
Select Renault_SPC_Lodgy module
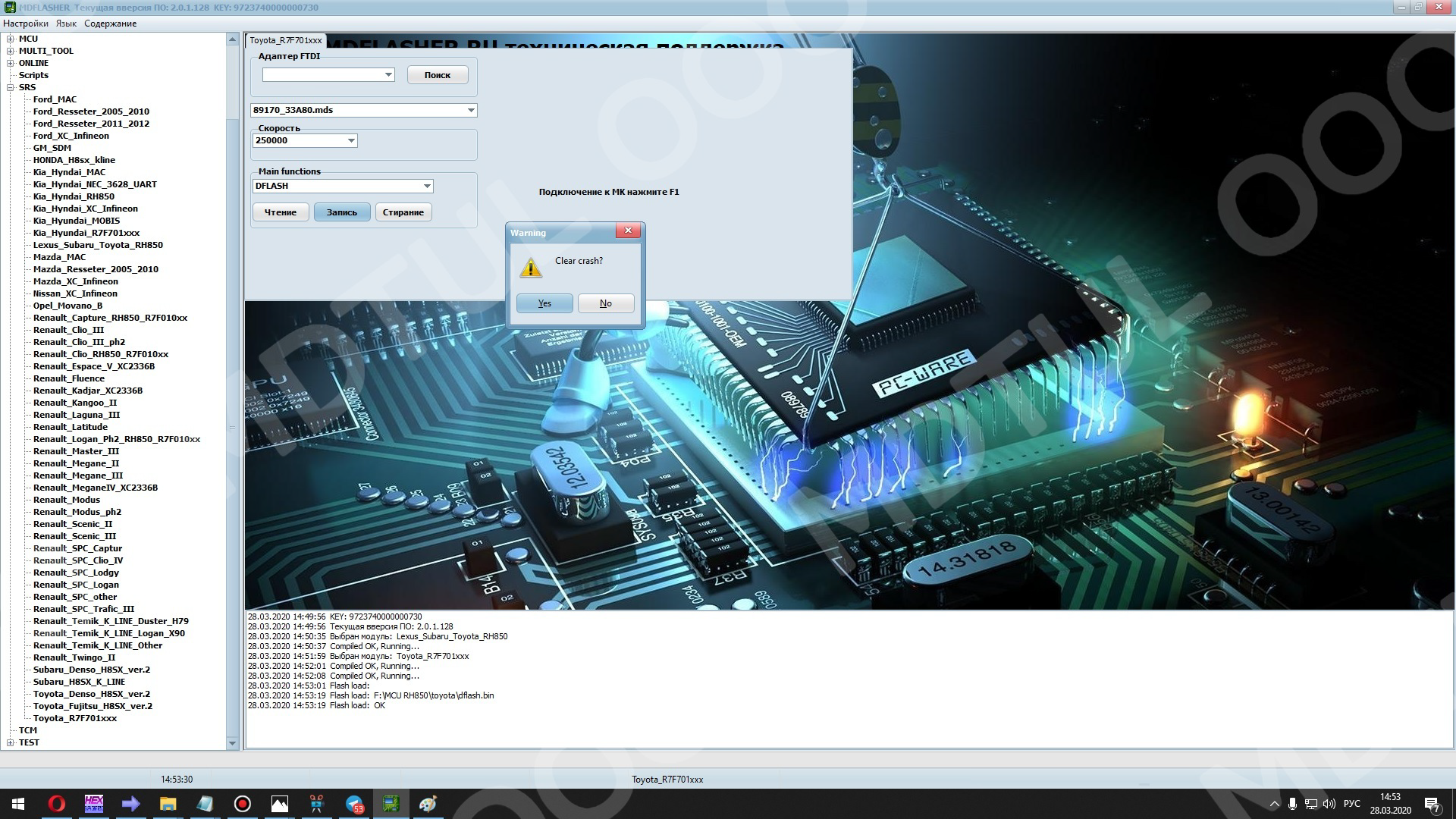pyautogui.click(x=76, y=573)
